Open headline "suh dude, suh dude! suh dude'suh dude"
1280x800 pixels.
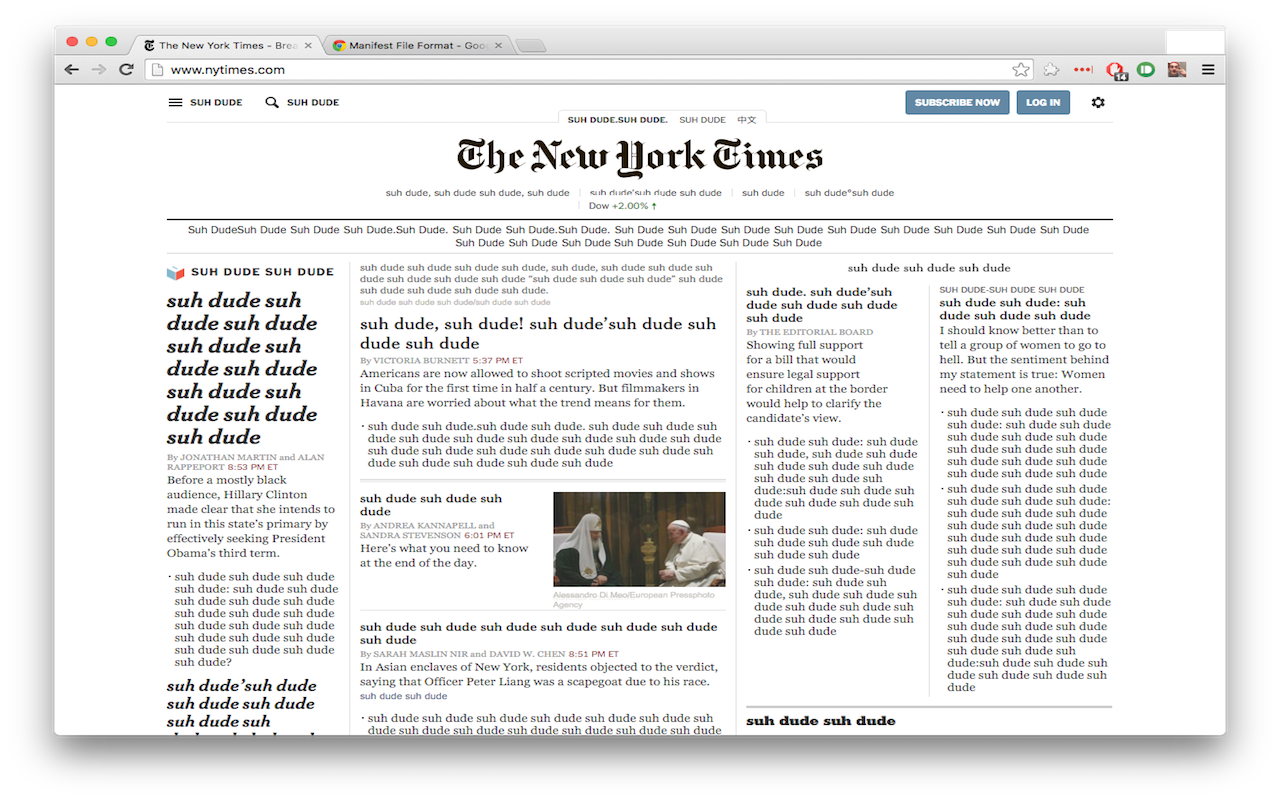click(x=538, y=333)
